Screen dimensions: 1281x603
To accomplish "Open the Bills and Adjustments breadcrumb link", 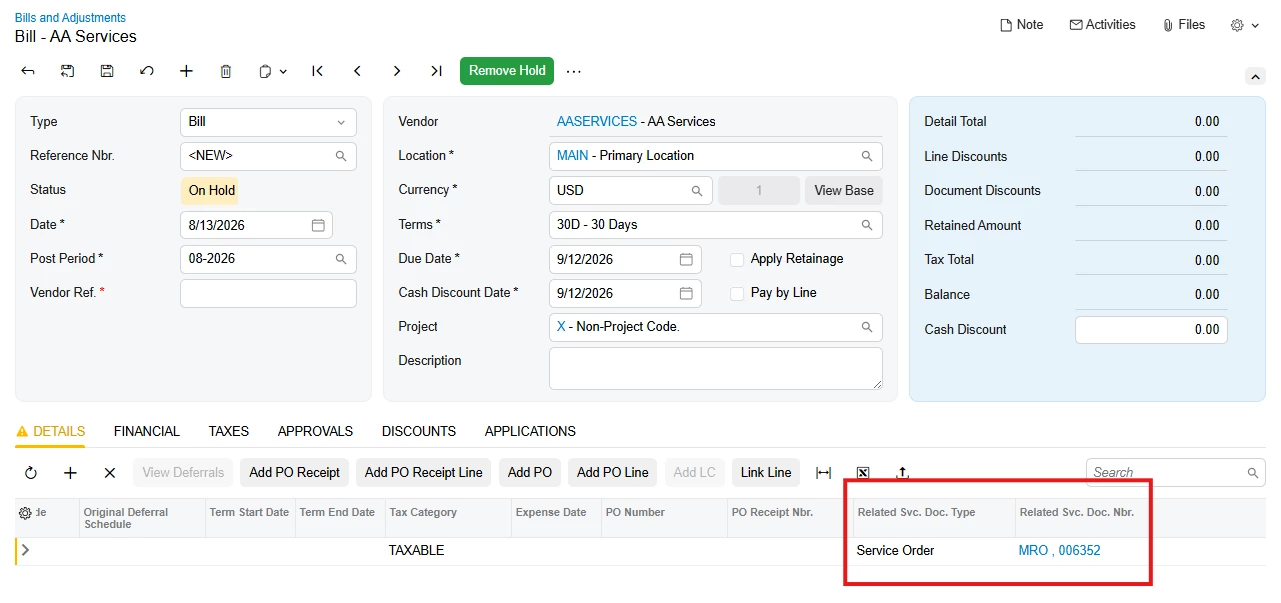I will [70, 18].
